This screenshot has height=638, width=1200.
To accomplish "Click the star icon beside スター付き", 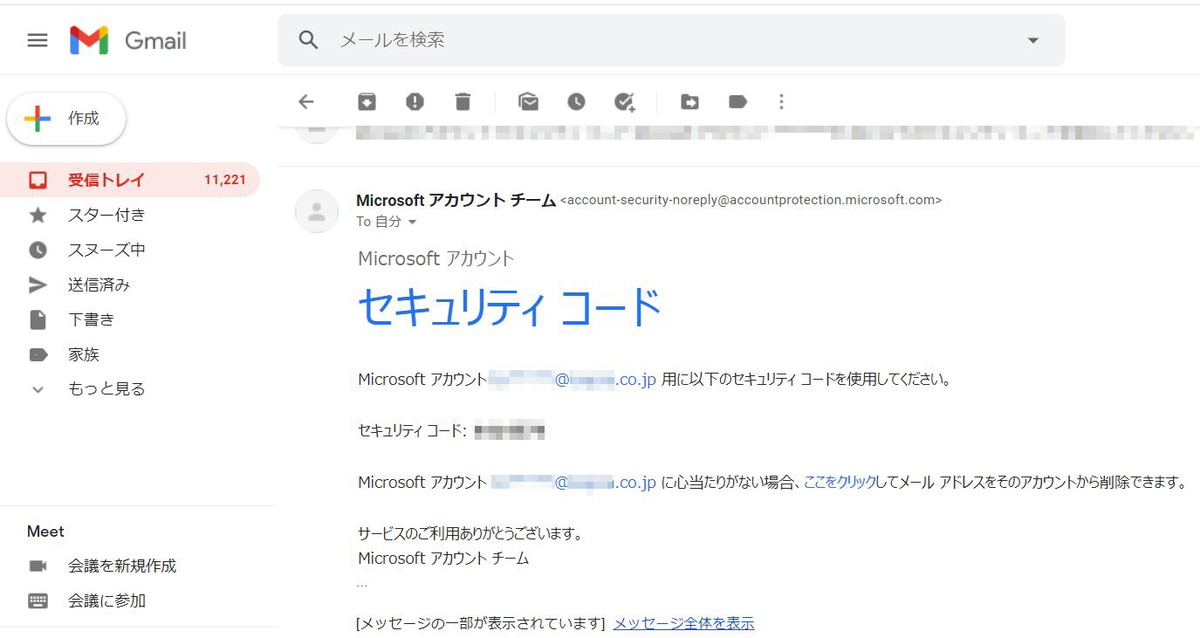I will point(38,215).
